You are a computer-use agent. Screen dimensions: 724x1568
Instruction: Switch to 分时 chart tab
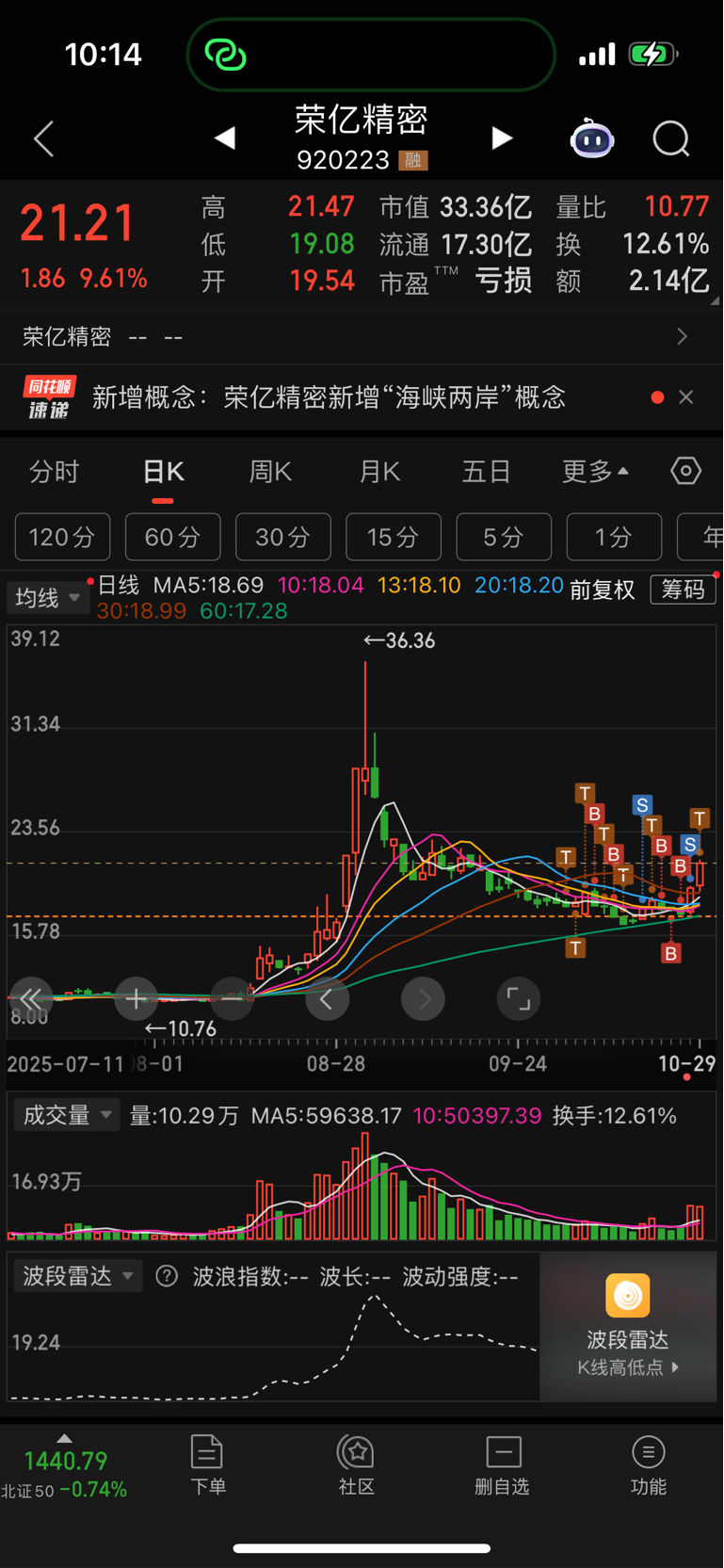click(55, 472)
